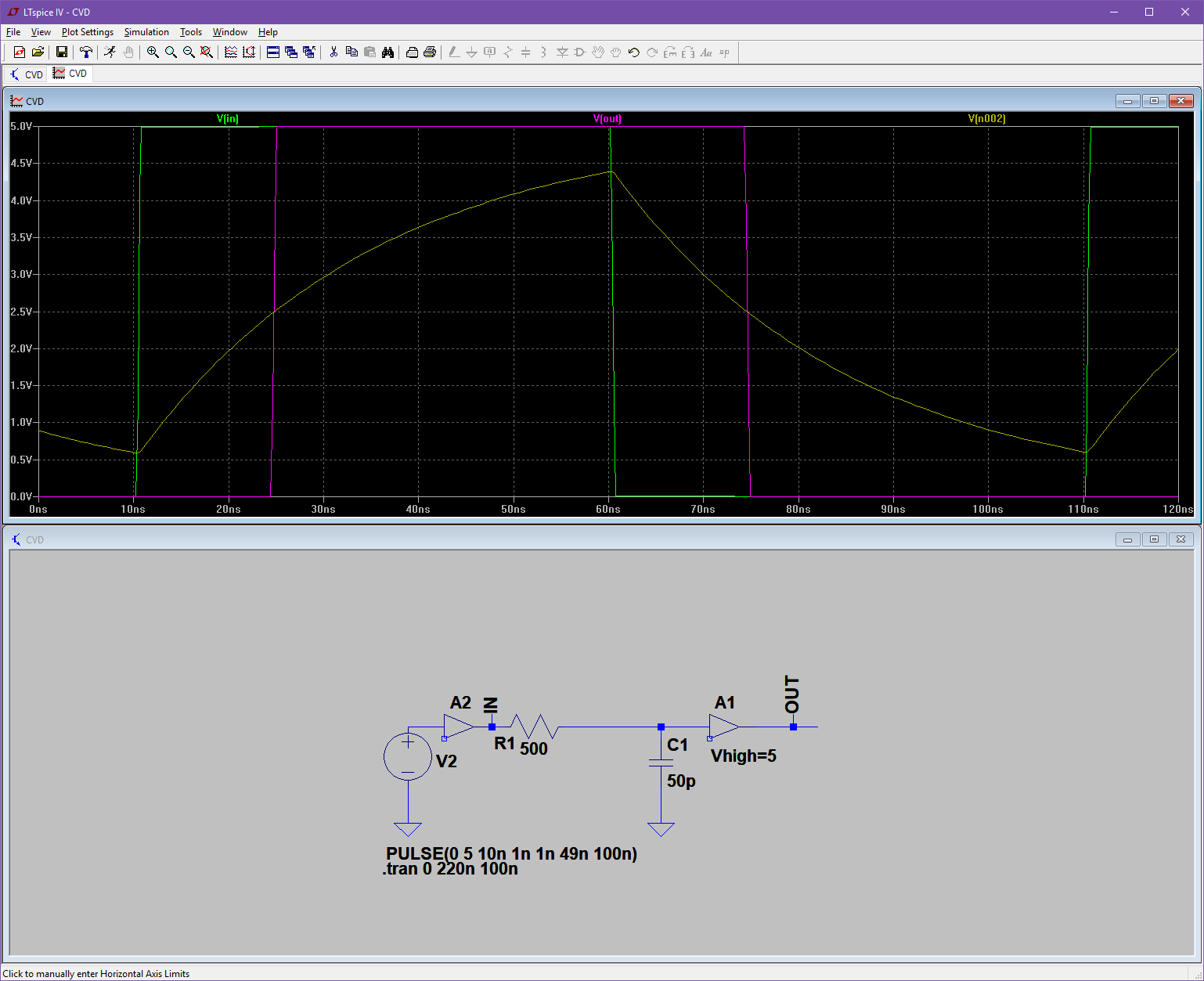Open the Simulation menu
The image size is (1204, 981).
pyautogui.click(x=146, y=32)
